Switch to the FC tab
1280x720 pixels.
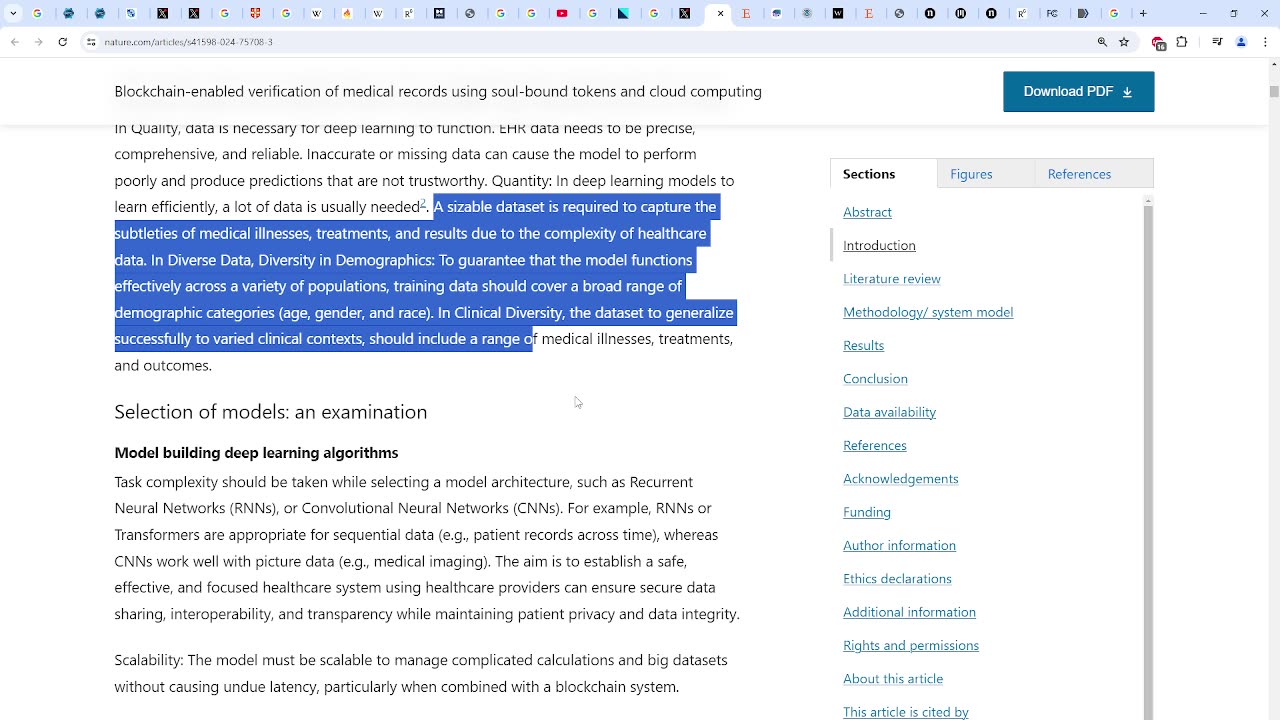coord(1052,14)
